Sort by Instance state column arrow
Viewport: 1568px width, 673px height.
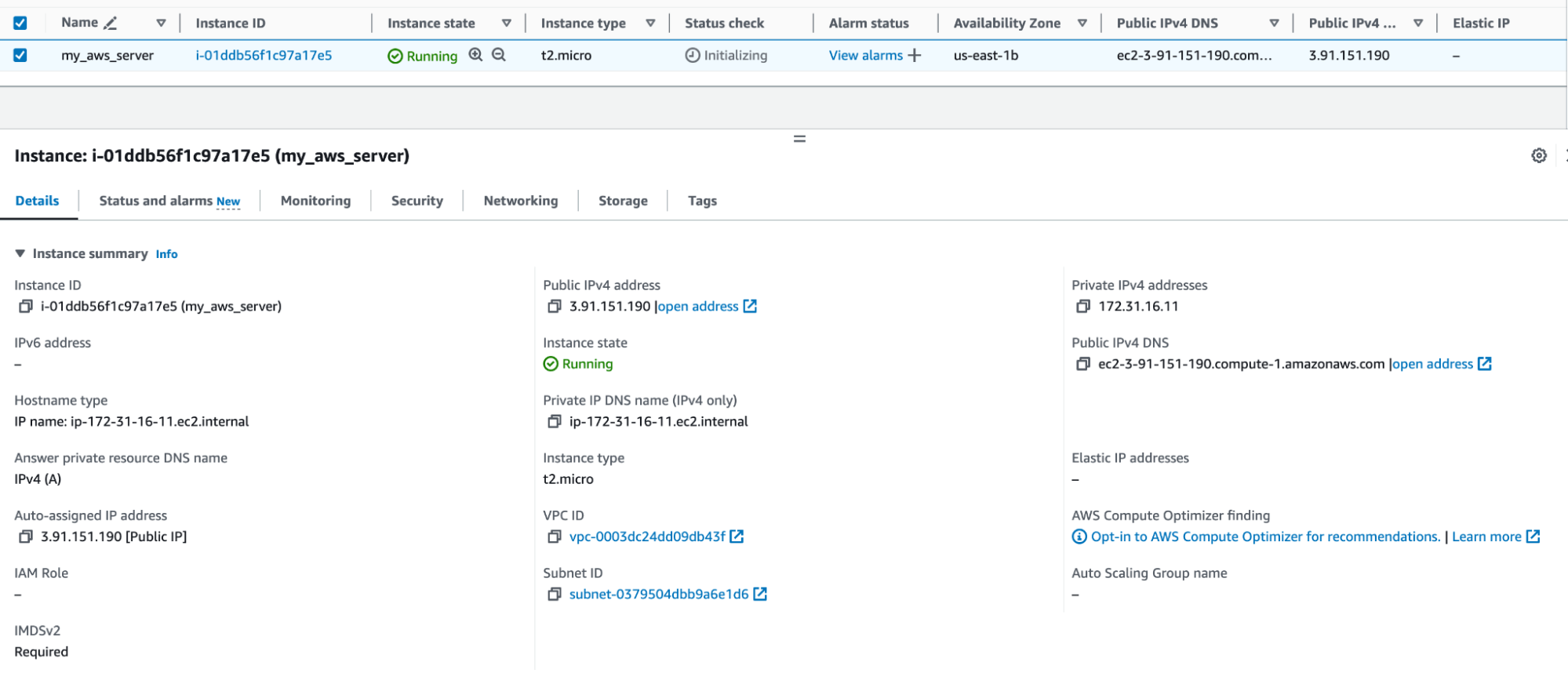(507, 24)
